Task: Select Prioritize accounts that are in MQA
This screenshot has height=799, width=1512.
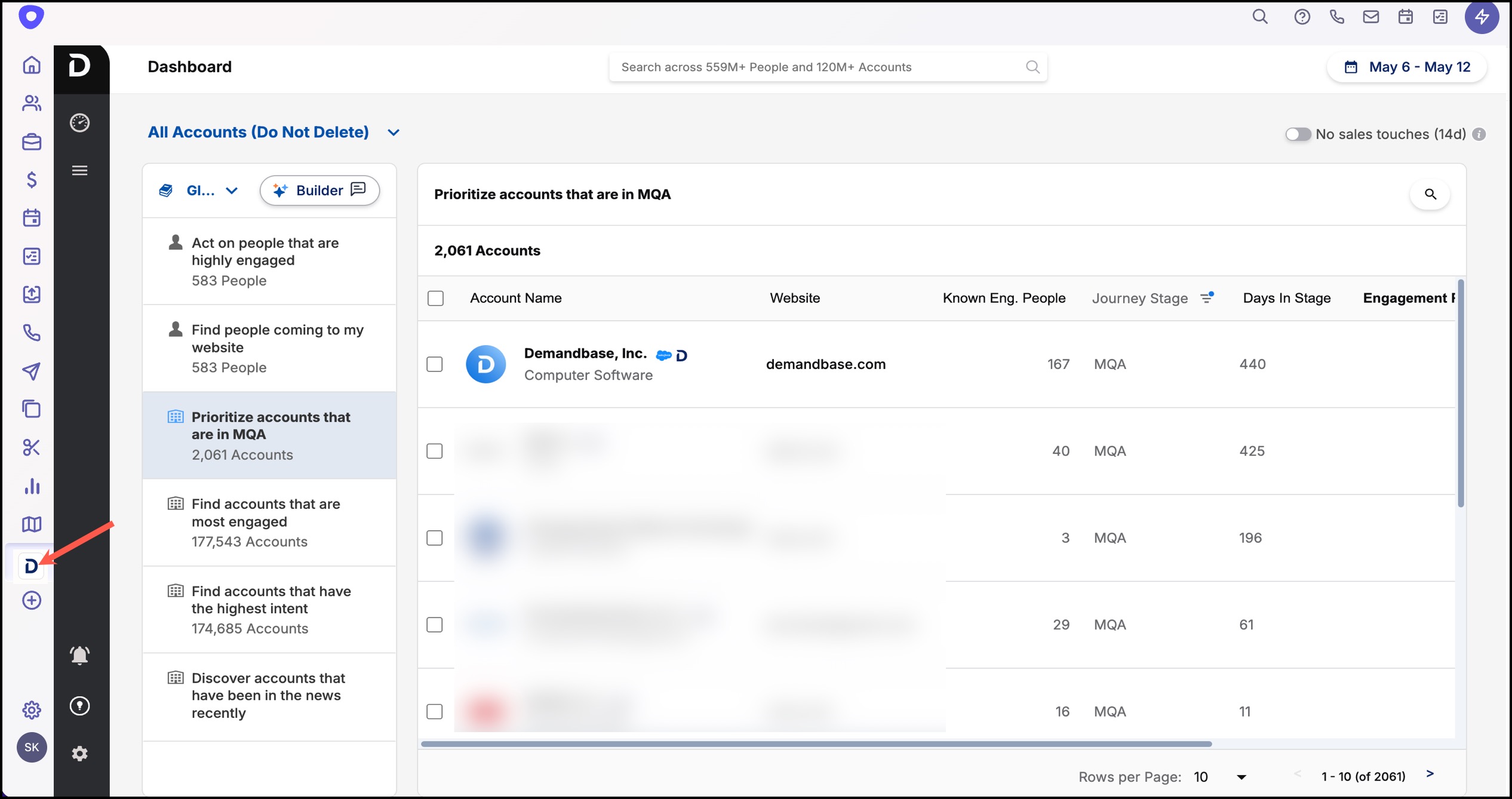Action: tap(269, 435)
